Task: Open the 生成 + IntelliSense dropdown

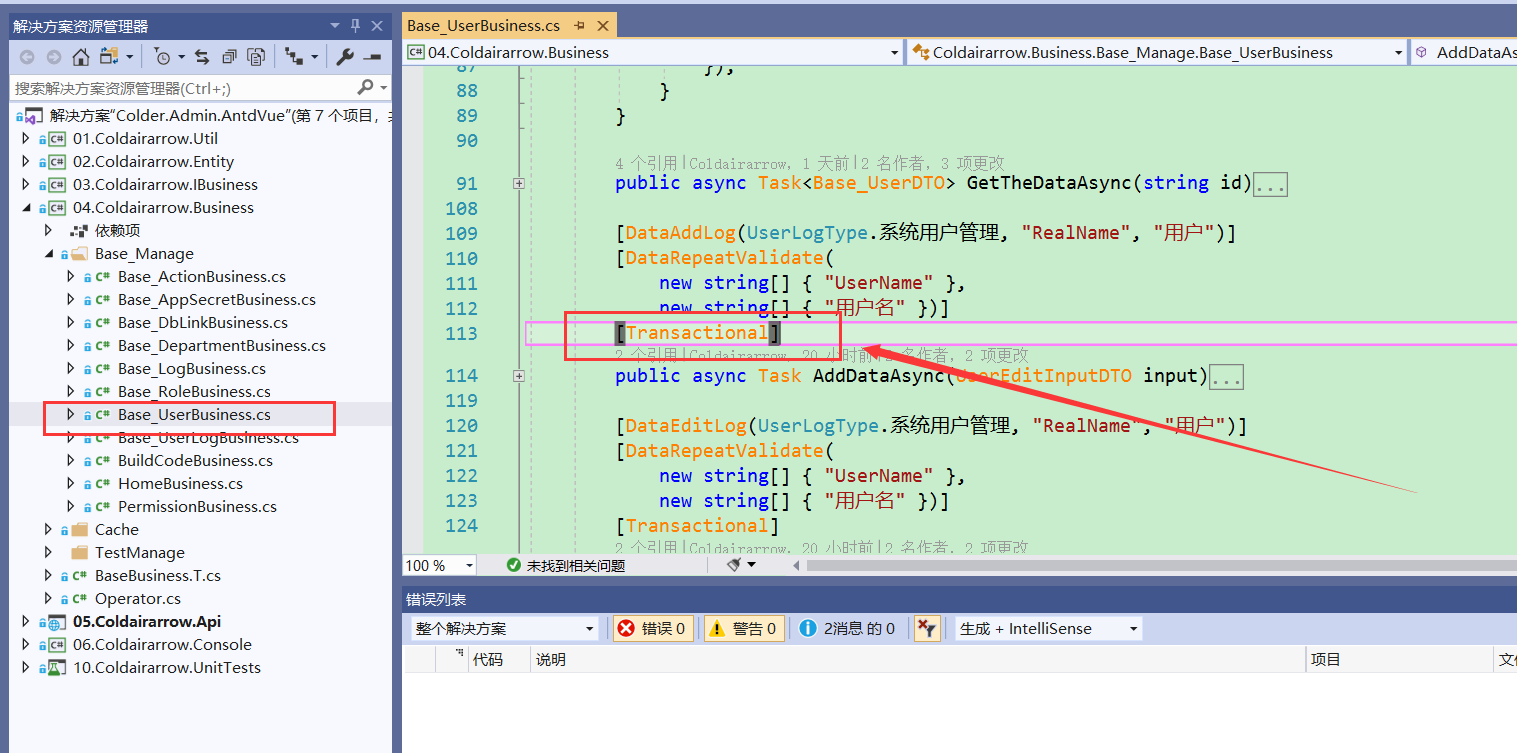Action: click(1046, 628)
